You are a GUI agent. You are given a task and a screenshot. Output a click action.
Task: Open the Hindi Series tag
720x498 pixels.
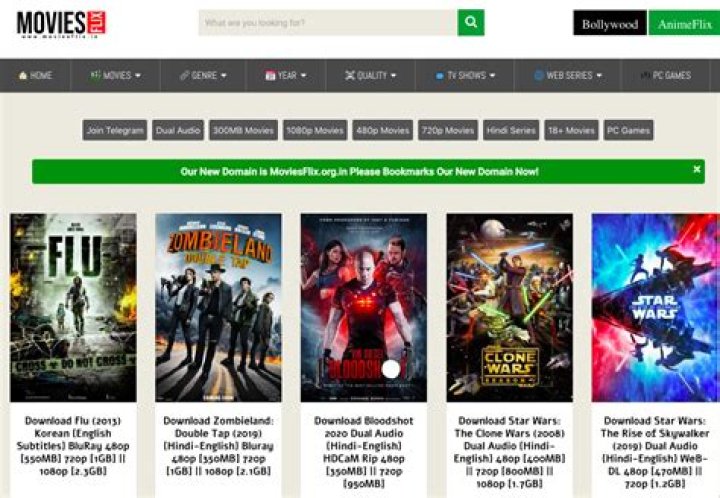pos(511,130)
